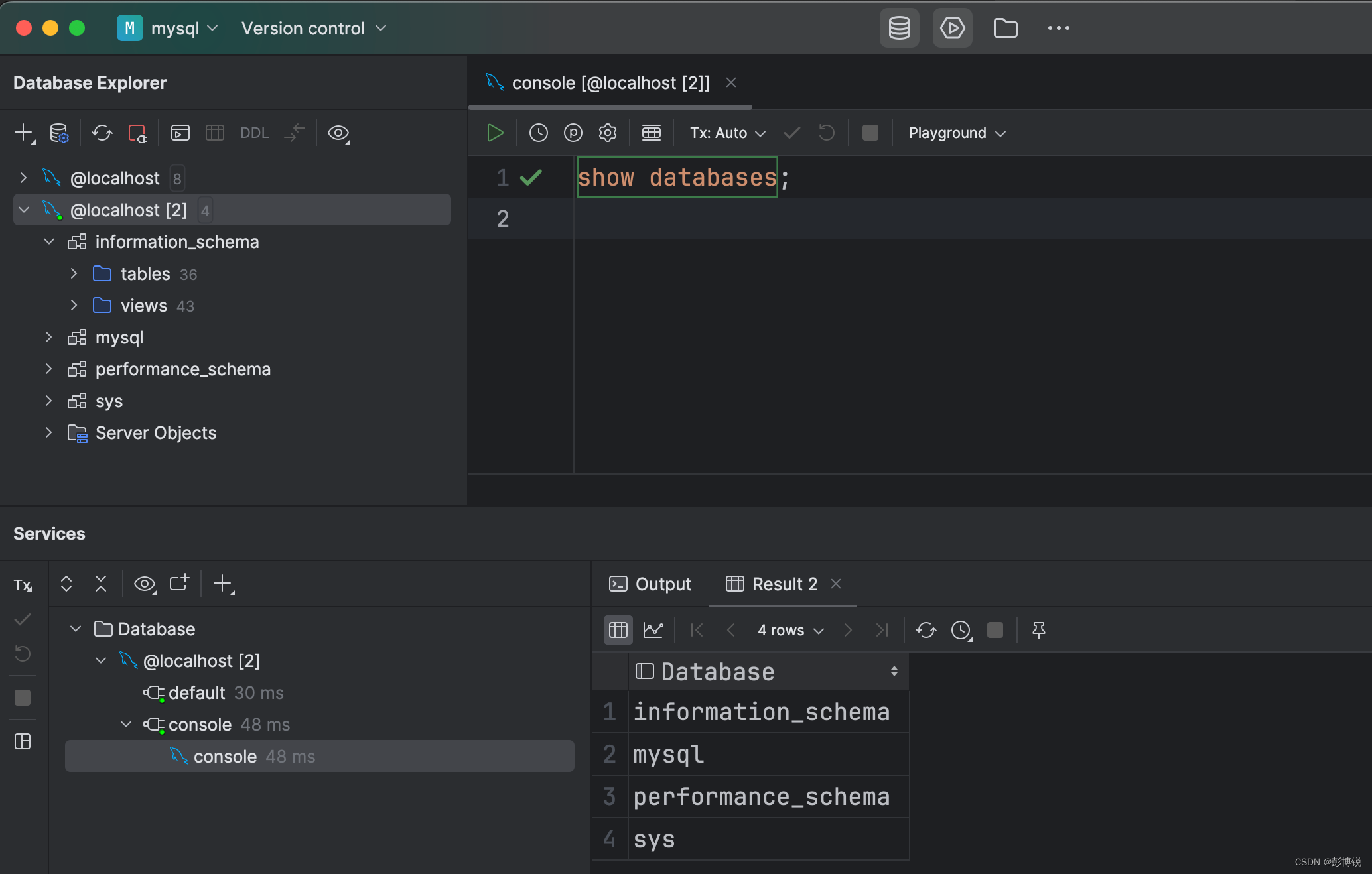1372x874 pixels.
Task: Click the stop query execution button
Action: tap(870, 132)
